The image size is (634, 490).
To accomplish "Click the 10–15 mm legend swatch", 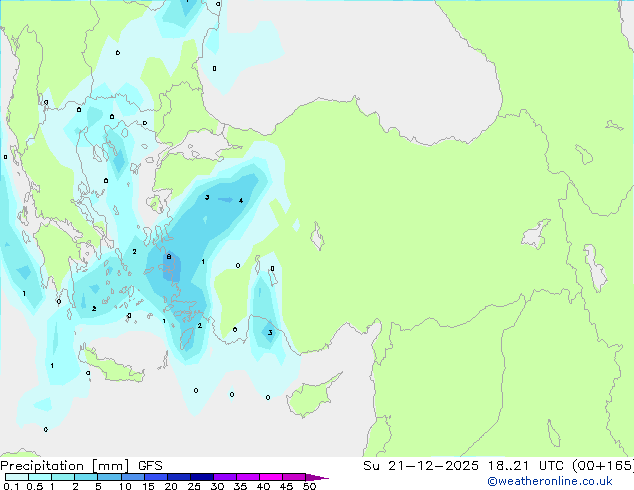I will click(x=133, y=477).
